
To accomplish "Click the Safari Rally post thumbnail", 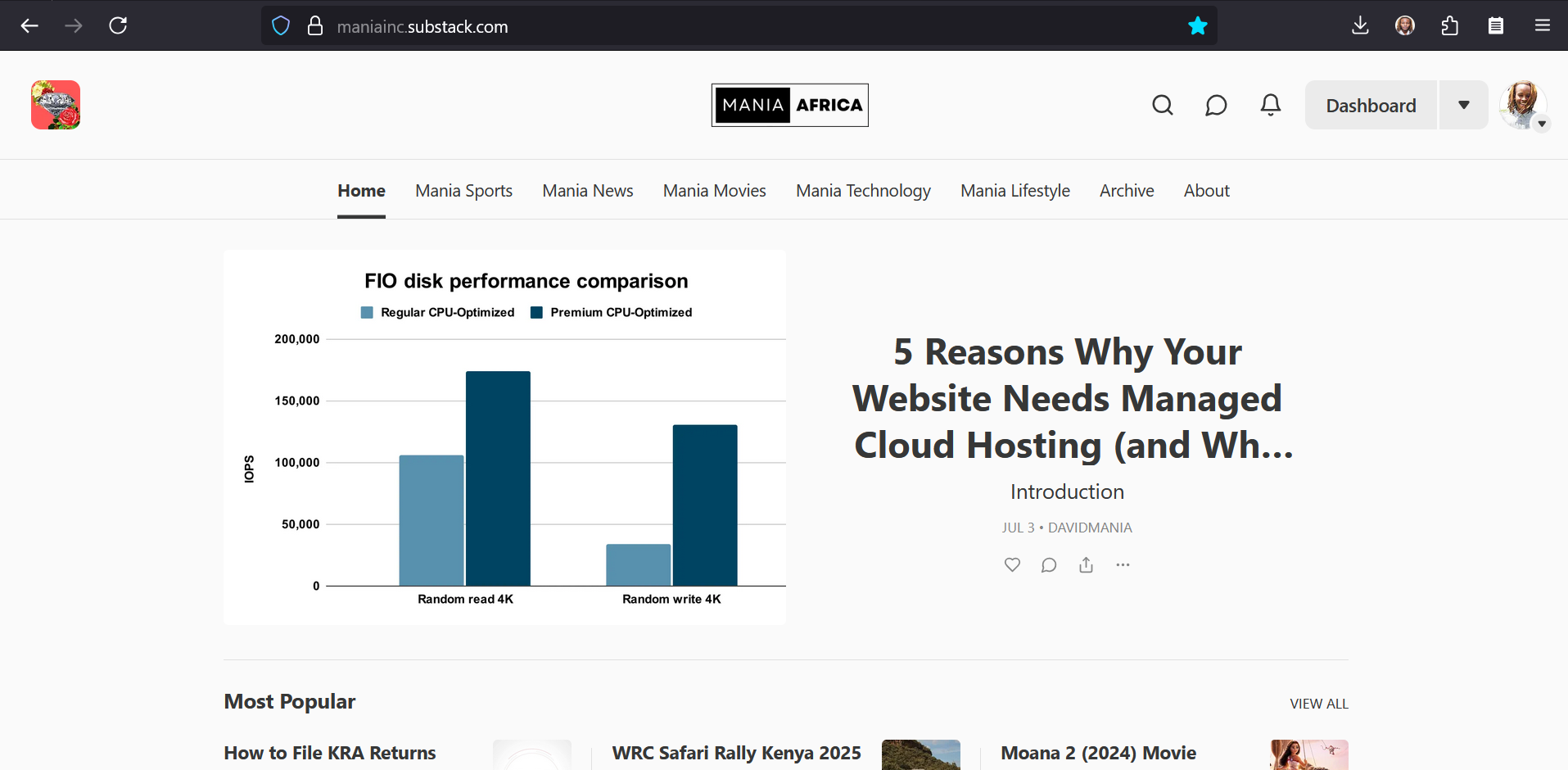I will tap(921, 755).
